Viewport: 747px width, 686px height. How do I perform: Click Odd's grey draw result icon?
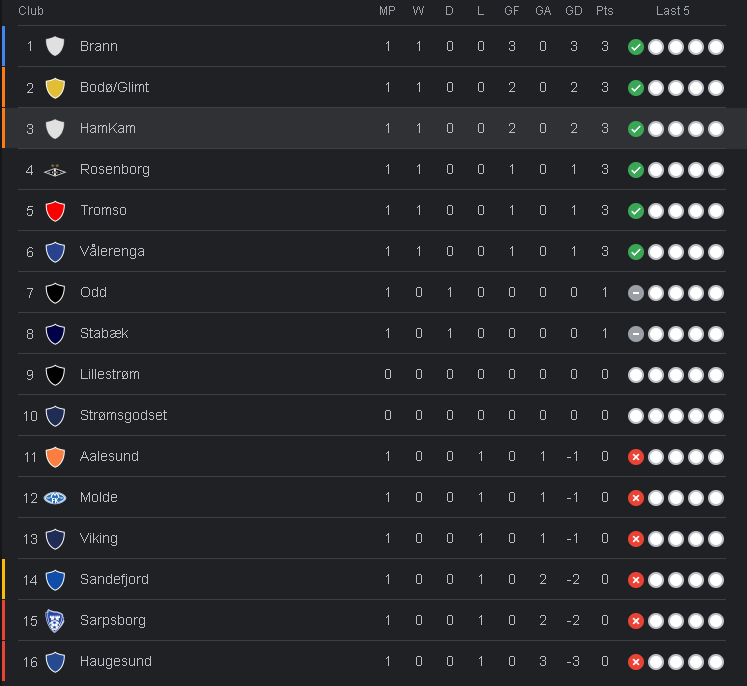click(635, 293)
